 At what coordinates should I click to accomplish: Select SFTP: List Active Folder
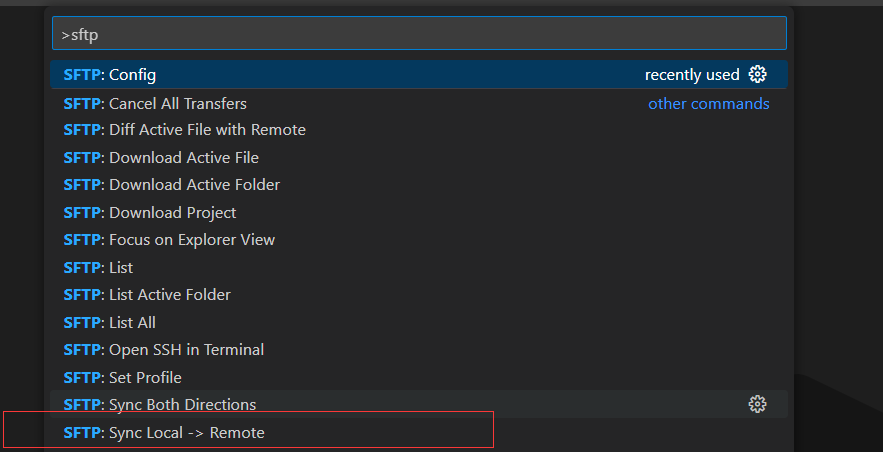[x=419, y=295]
